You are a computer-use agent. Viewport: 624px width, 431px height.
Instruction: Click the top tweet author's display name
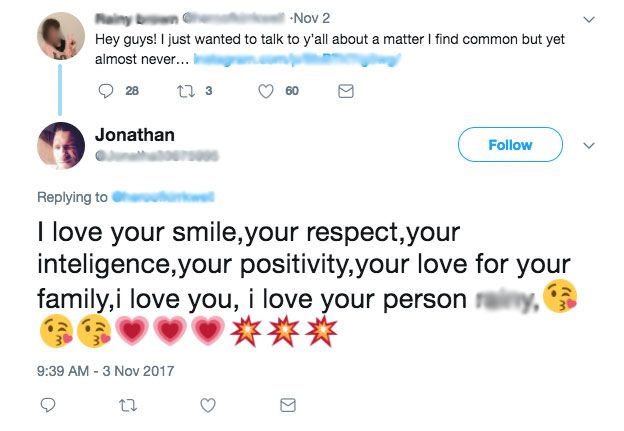136,18
